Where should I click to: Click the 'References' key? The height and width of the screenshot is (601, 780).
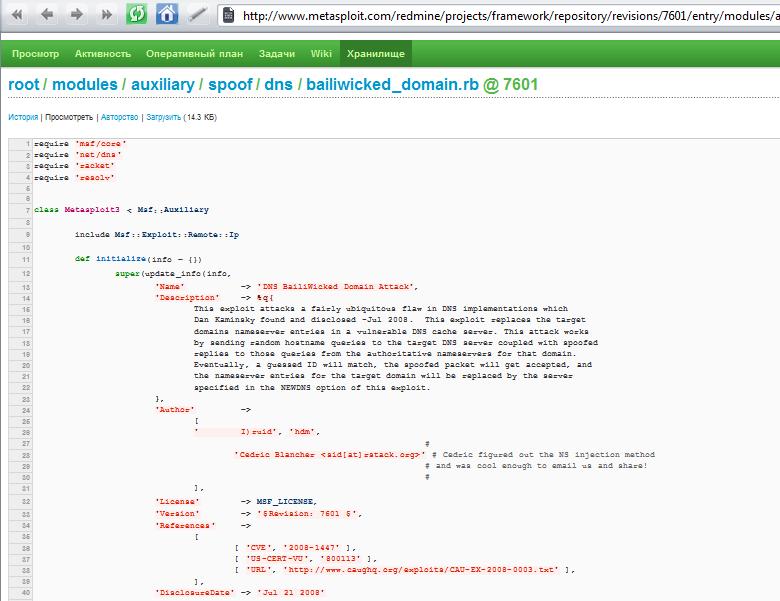(185, 526)
